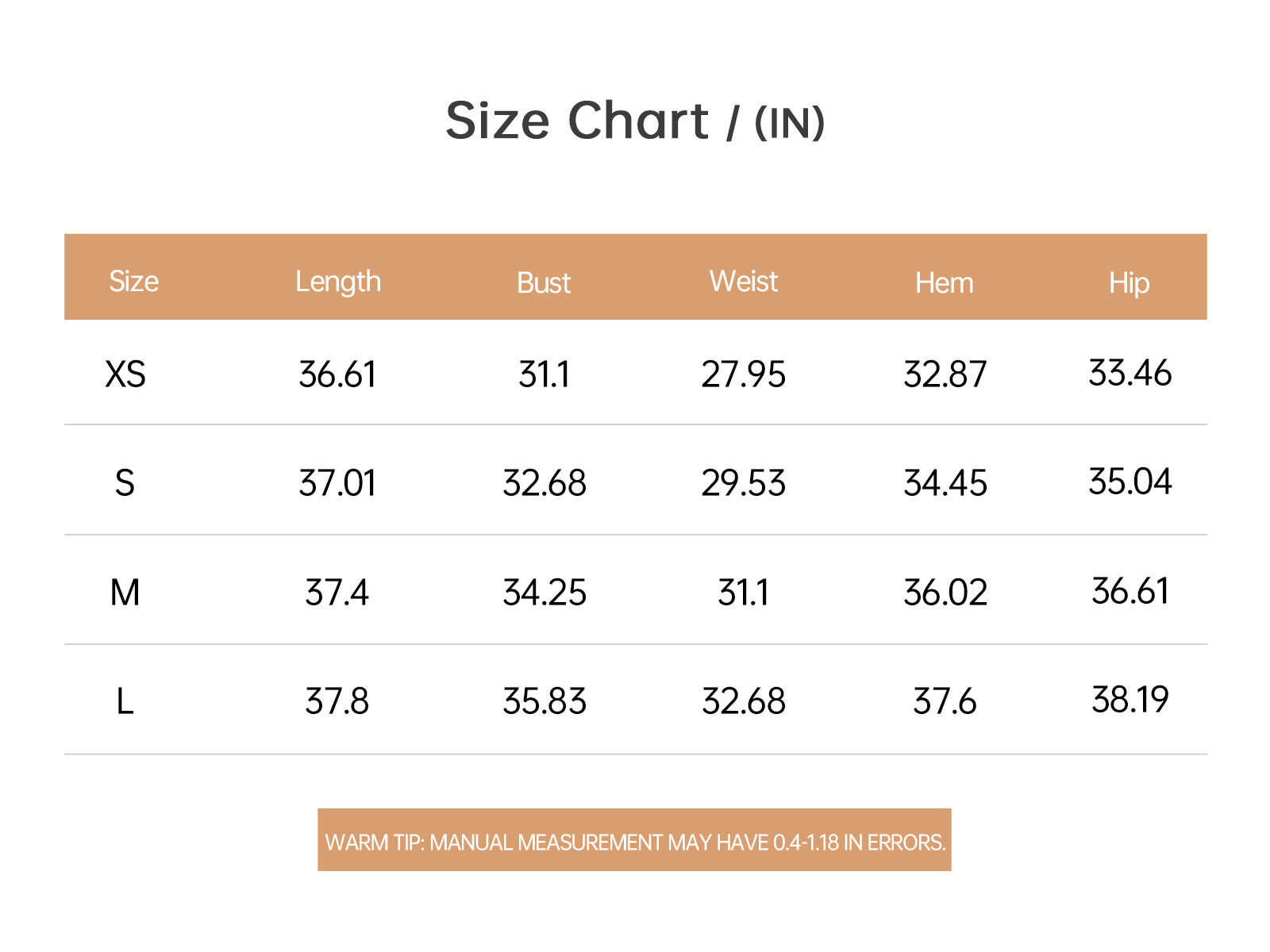This screenshot has width=1270, height=952.
Task: Select the Size column header
Action: [133, 282]
